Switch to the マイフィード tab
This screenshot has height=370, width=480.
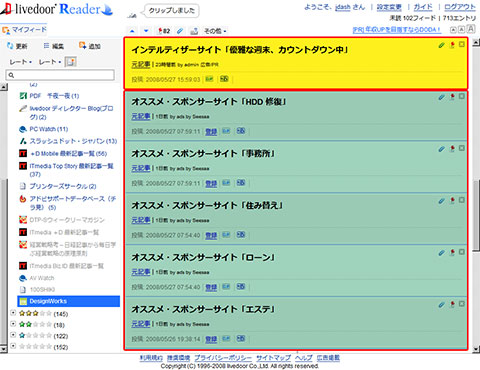[24, 30]
